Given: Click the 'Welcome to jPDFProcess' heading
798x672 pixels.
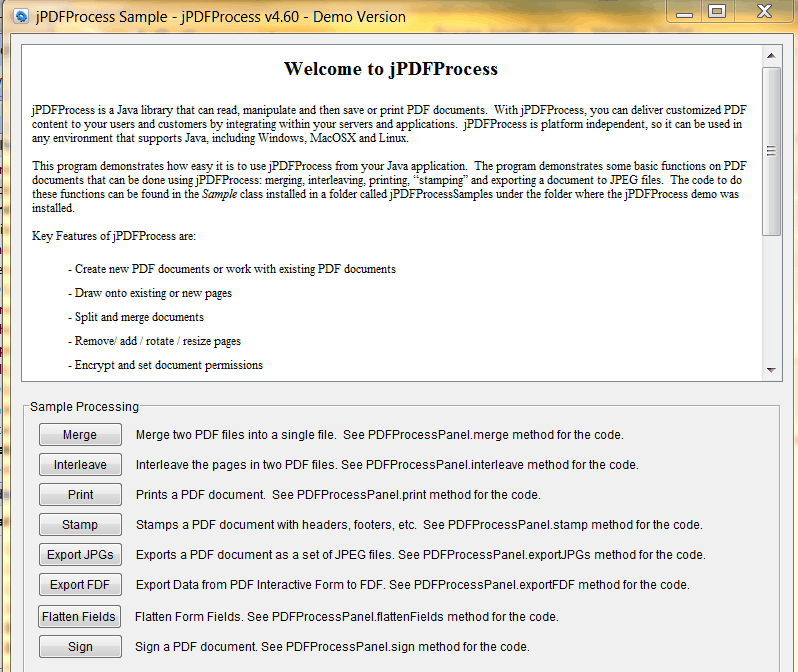Looking at the screenshot, I should coord(391,69).
